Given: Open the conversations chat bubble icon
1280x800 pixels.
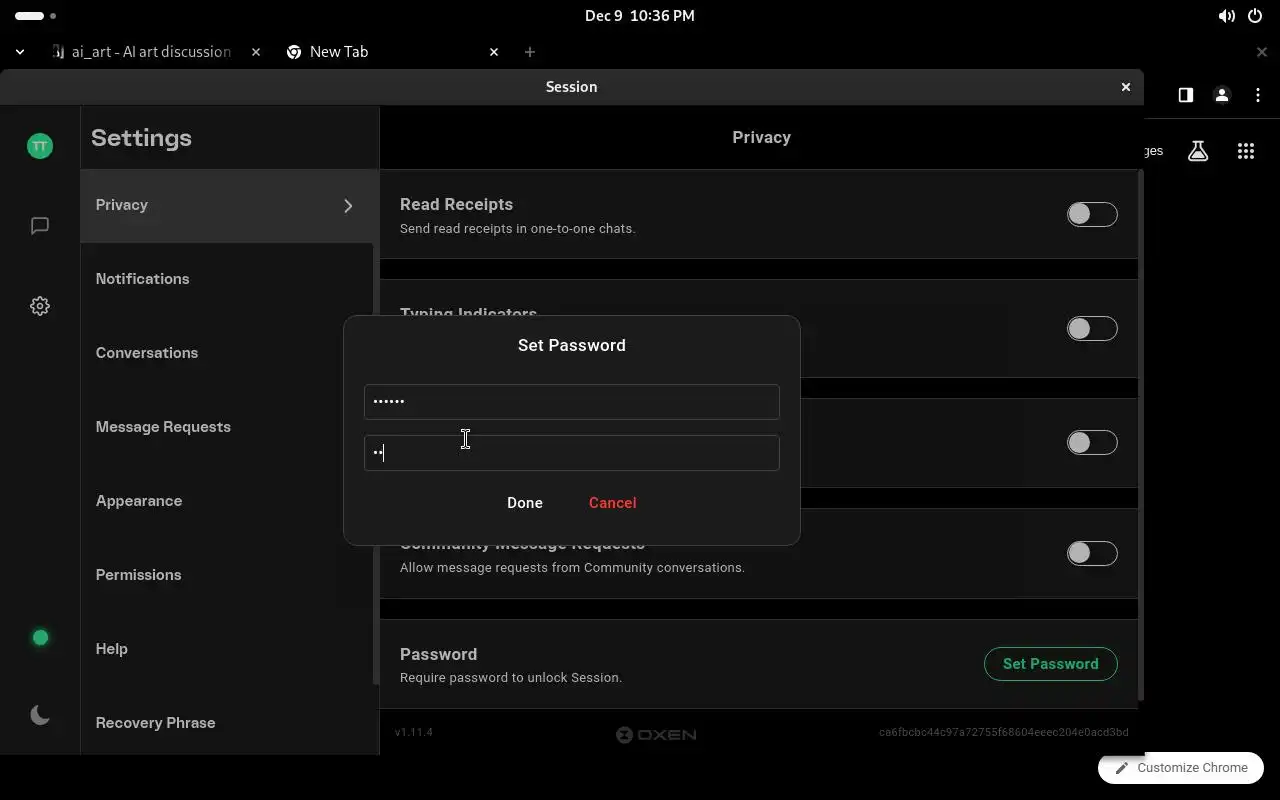Looking at the screenshot, I should tap(40, 226).
